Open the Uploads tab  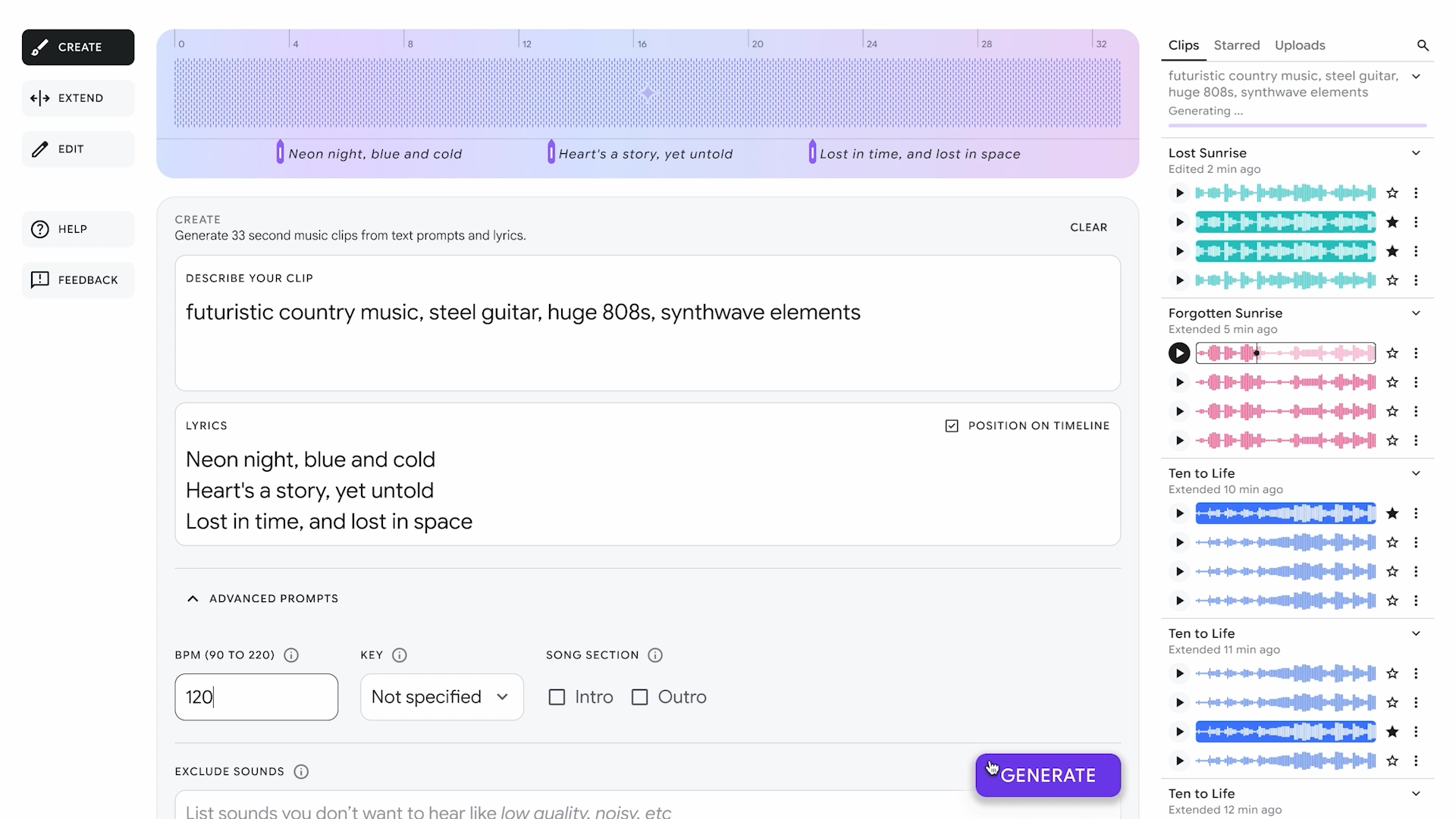click(1299, 45)
